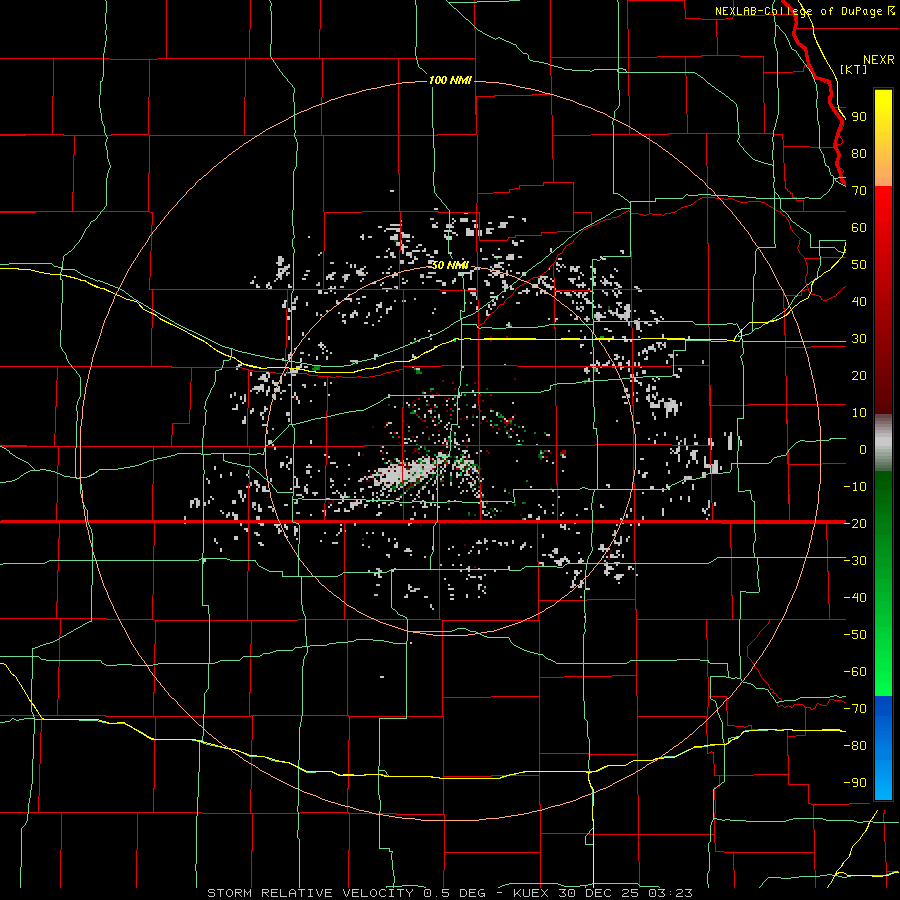
Task: Click the -10 value on the velocity scale
Action: click(x=855, y=487)
